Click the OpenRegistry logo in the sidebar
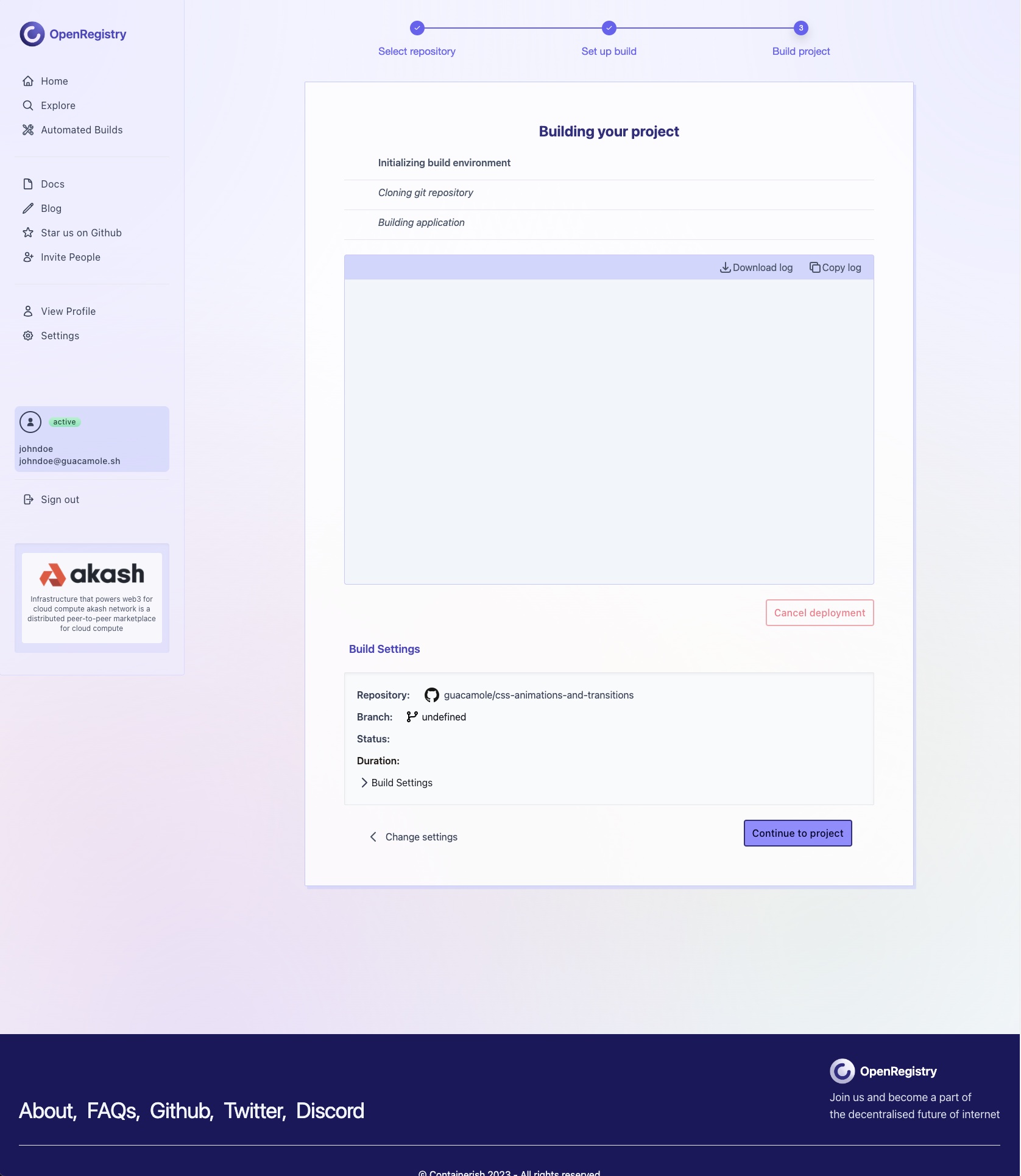The image size is (1021, 1176). pos(72,34)
